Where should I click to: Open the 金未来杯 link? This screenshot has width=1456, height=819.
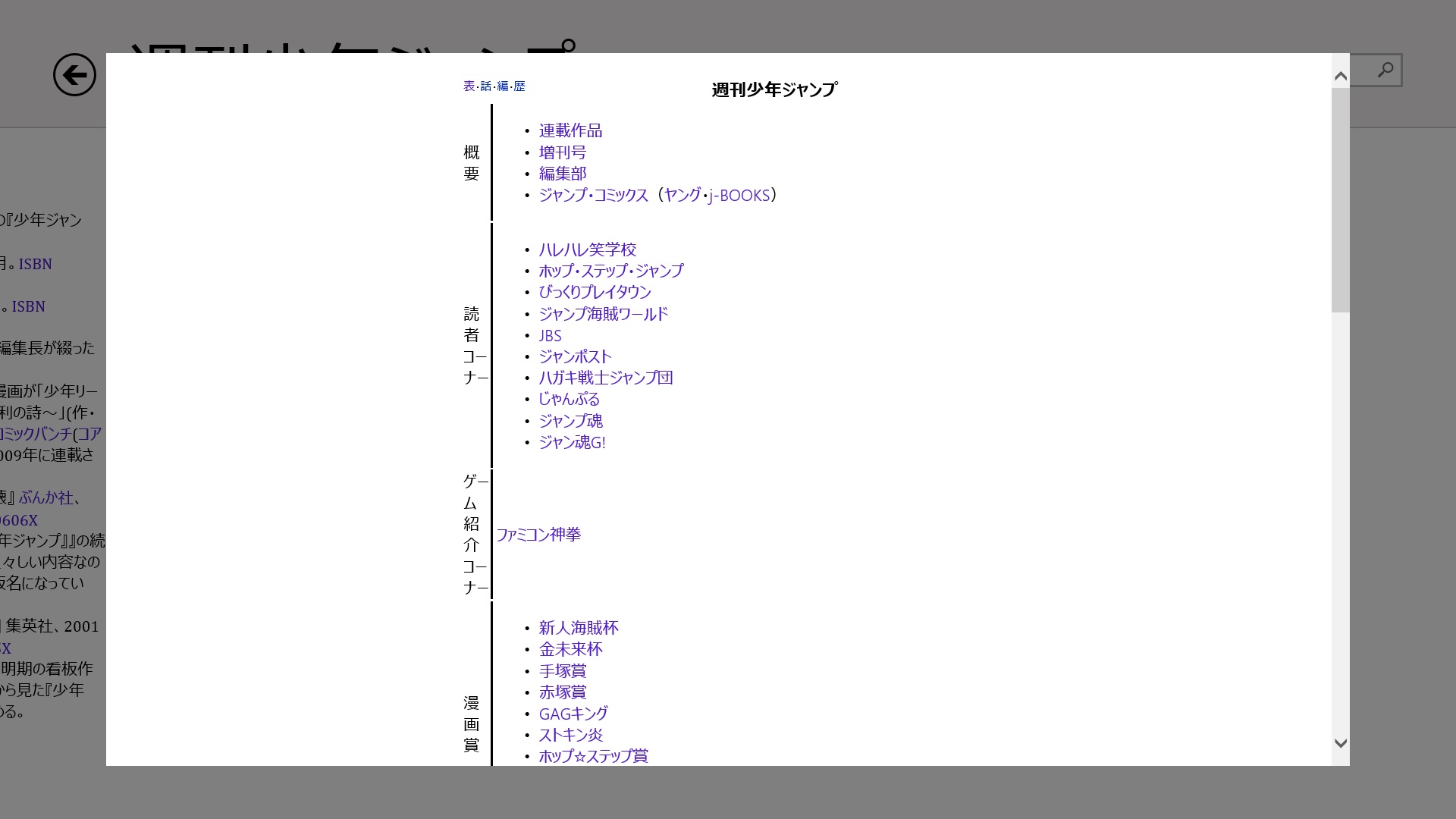tap(571, 649)
